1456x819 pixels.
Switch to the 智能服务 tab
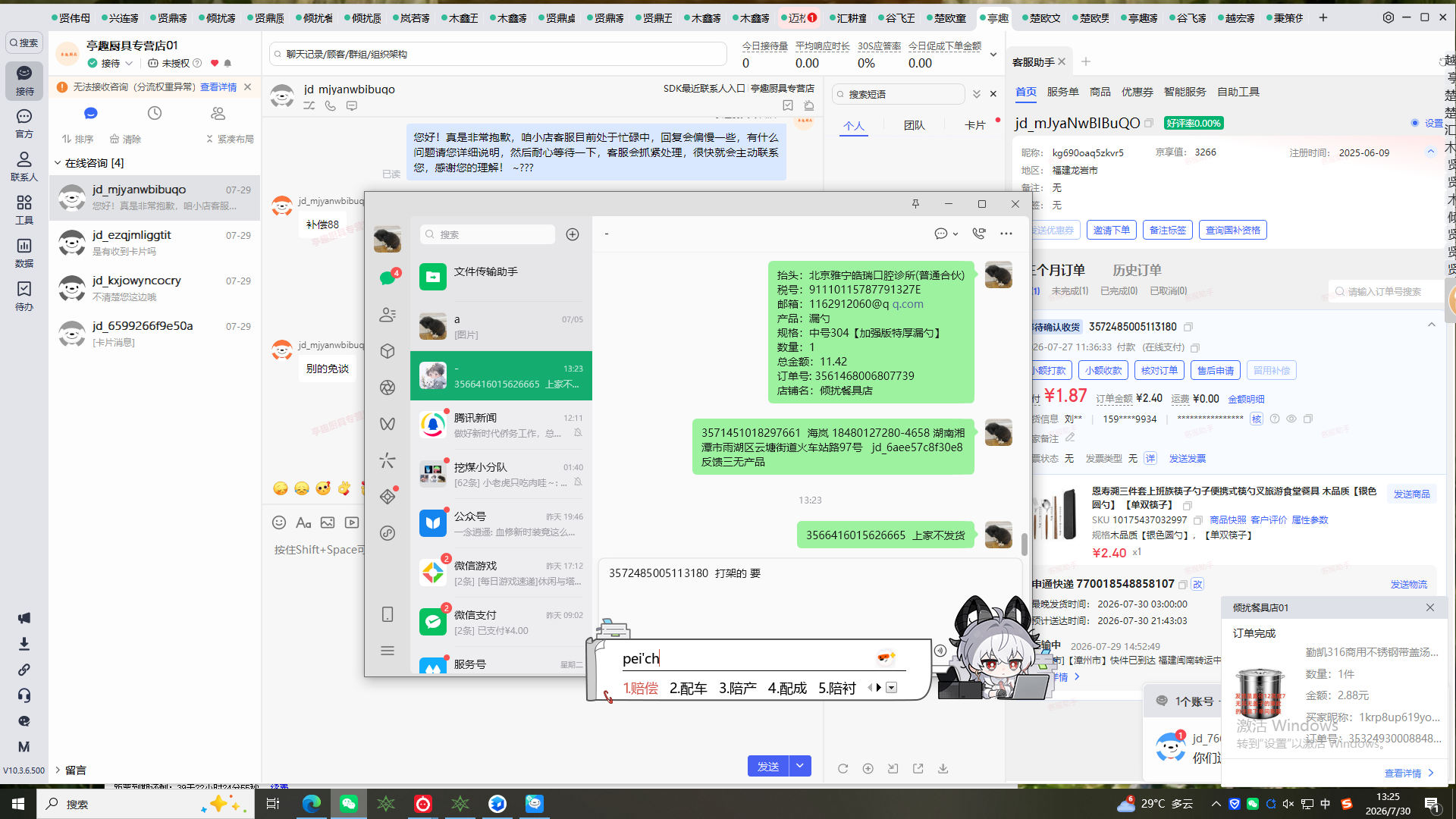click(x=1185, y=92)
